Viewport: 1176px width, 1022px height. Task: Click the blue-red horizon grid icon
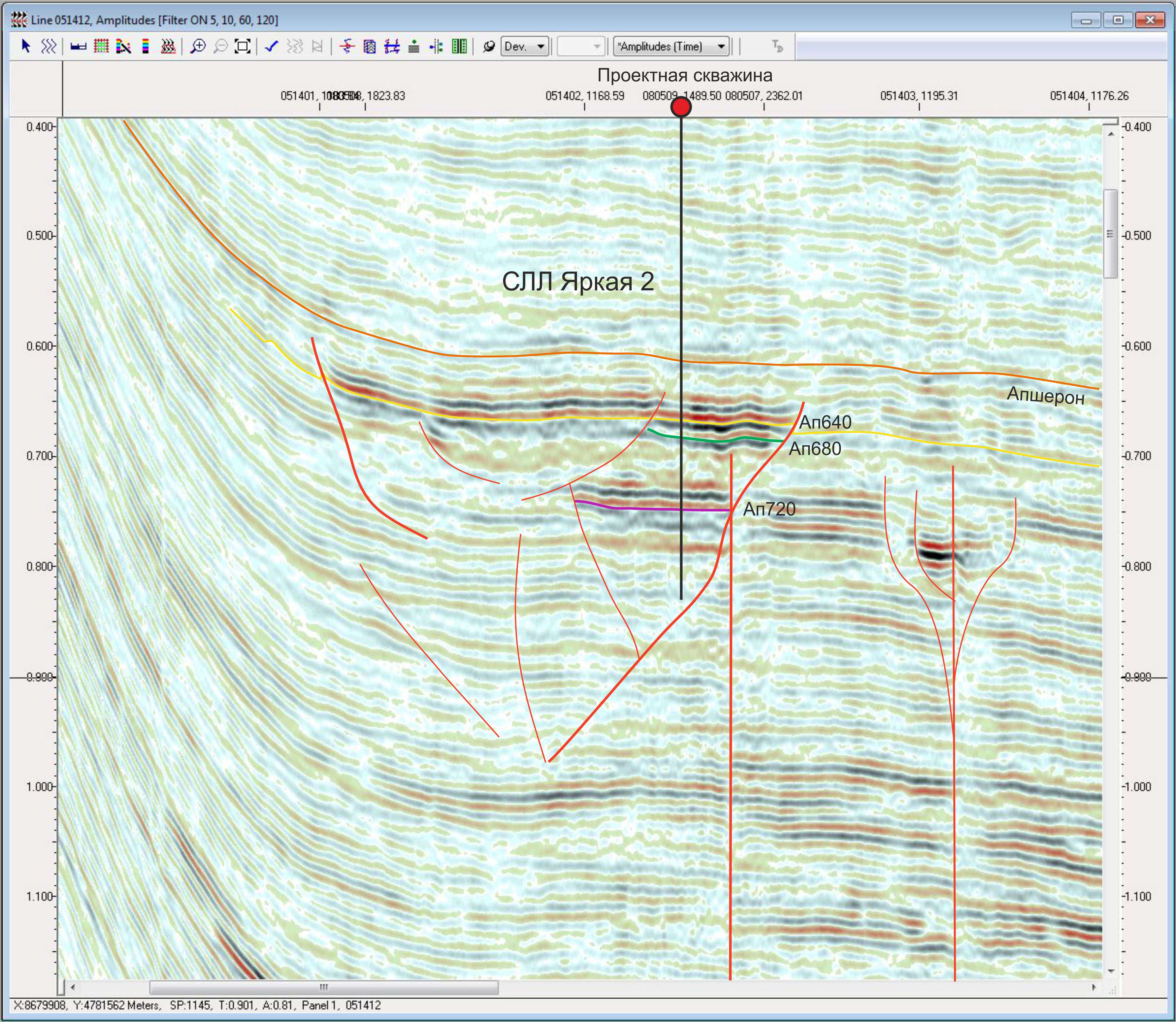pos(392,46)
